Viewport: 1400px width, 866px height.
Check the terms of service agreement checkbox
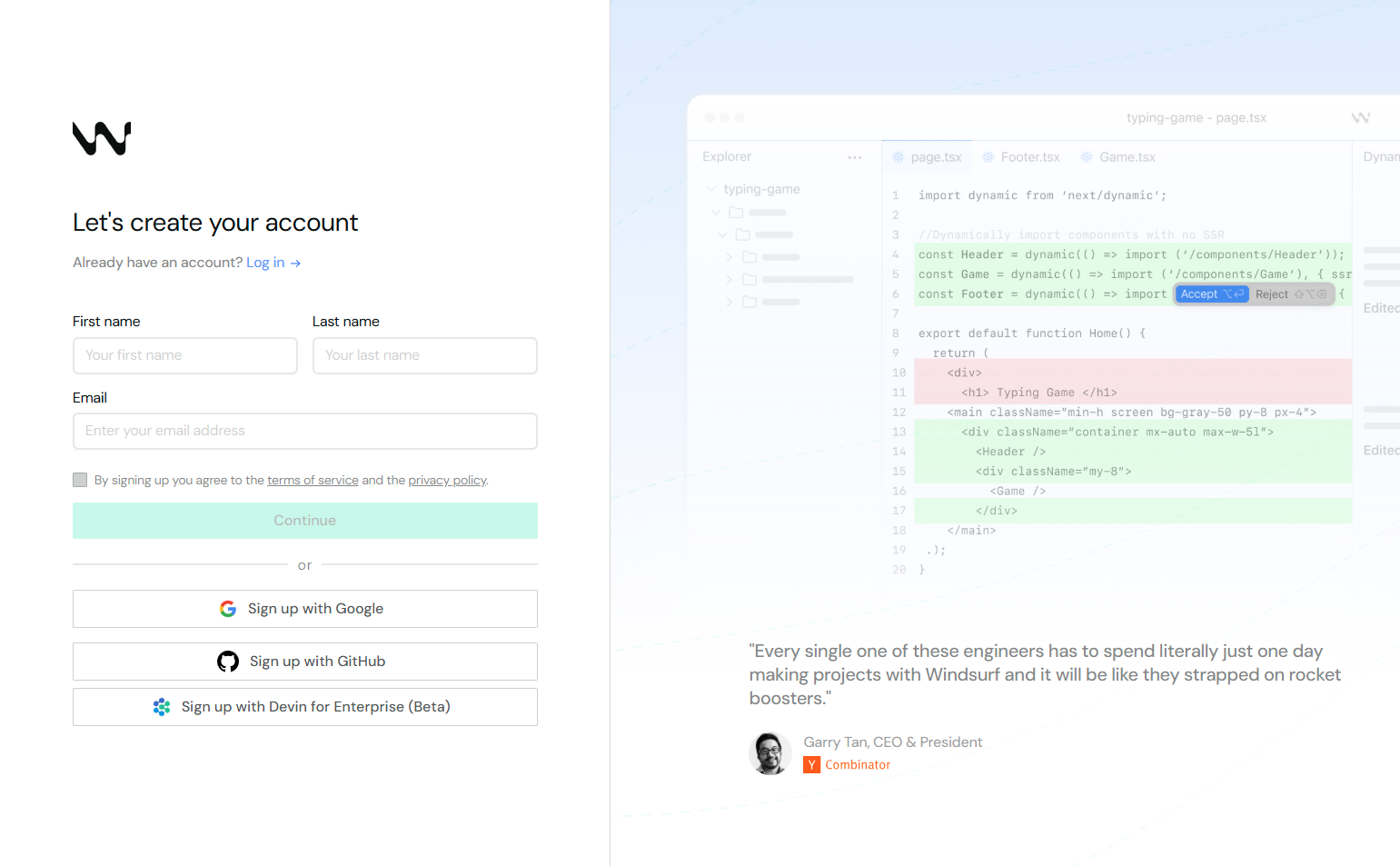(x=80, y=480)
